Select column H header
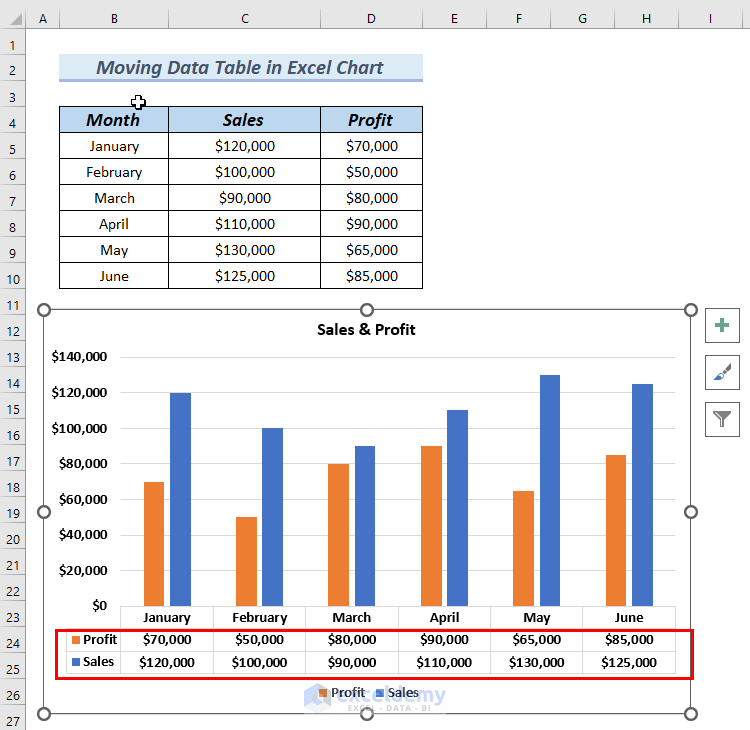The image size is (750, 730). coord(646,18)
